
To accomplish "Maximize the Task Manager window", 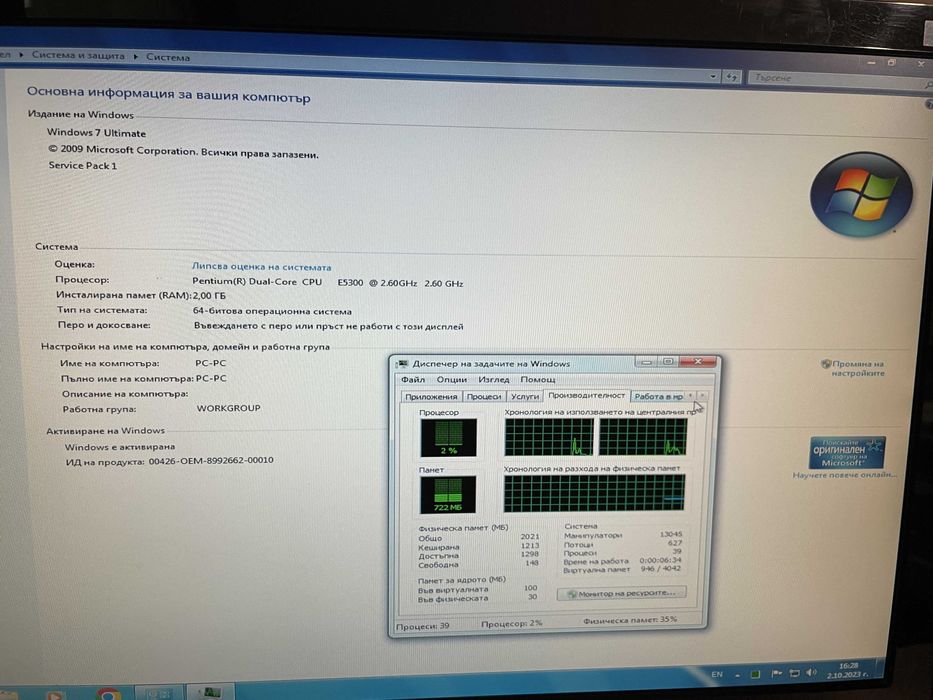I will (x=668, y=361).
